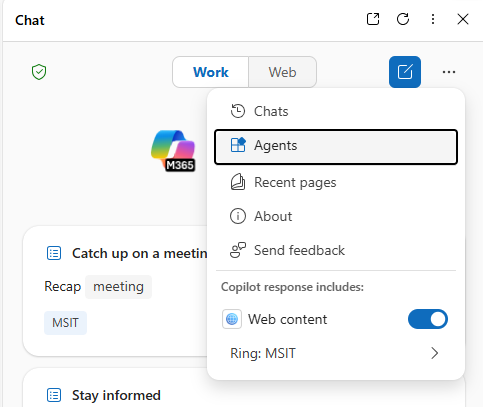Start a new chat with compose button

(405, 72)
